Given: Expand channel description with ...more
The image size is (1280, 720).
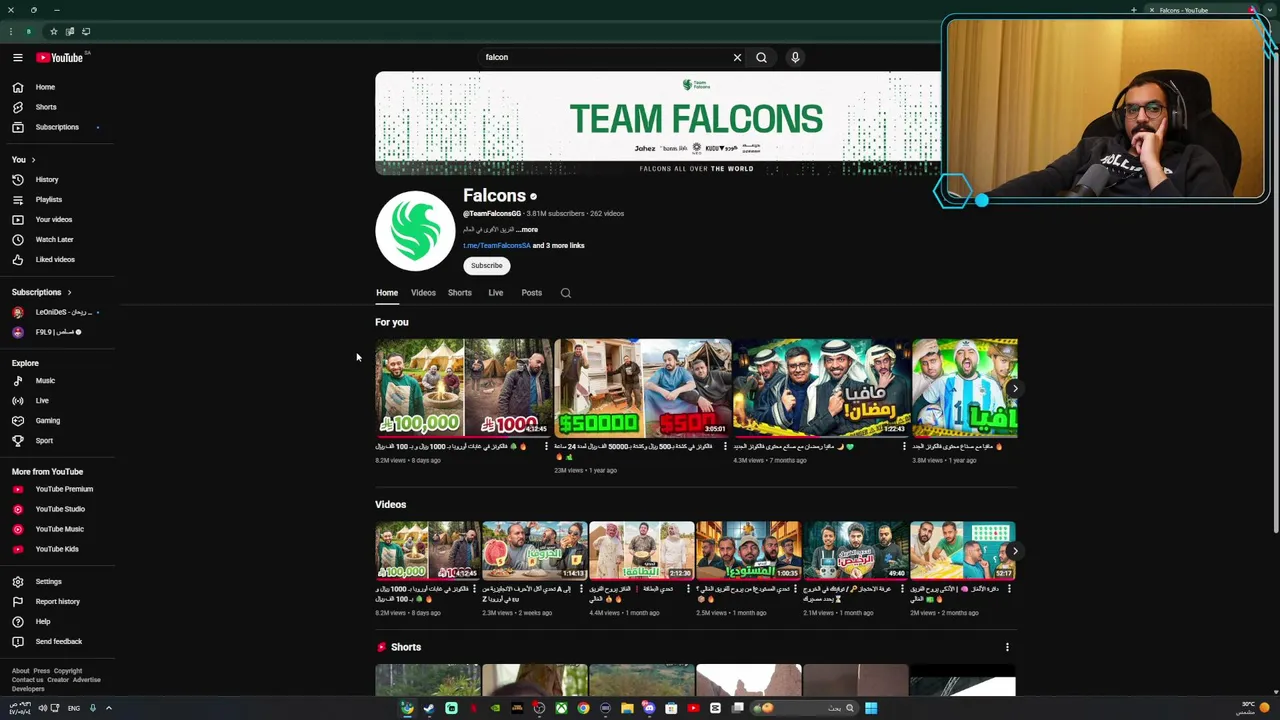Looking at the screenshot, I should tap(527, 230).
